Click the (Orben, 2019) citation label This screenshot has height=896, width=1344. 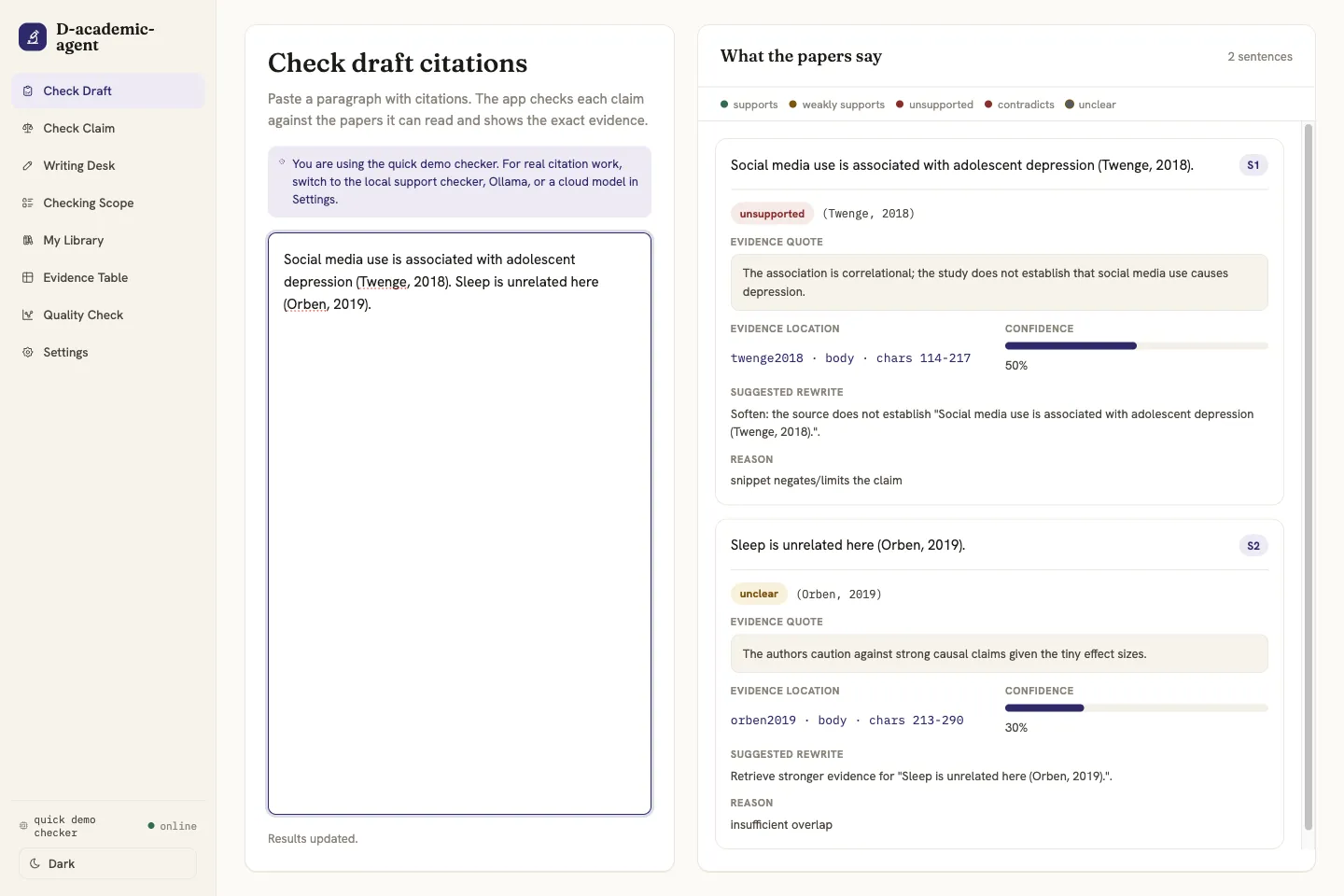click(x=839, y=595)
